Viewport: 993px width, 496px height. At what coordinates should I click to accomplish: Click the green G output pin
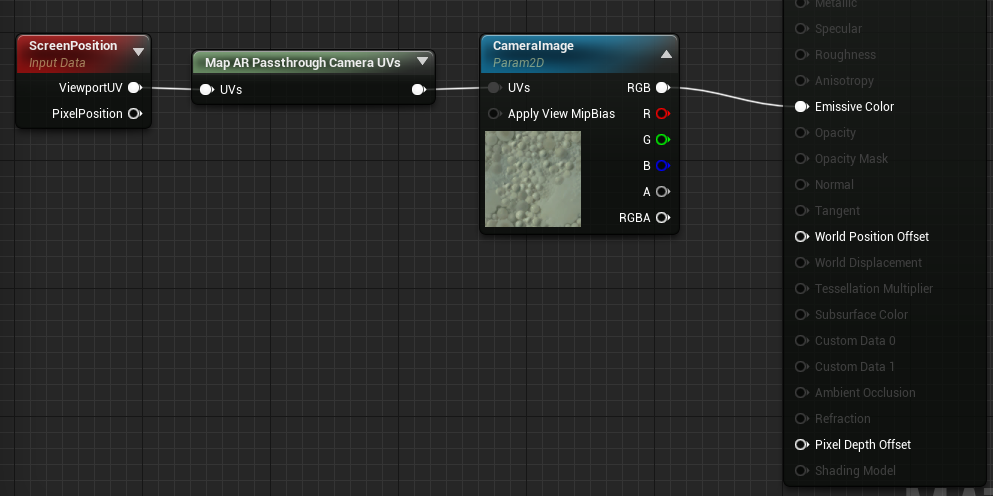(662, 139)
